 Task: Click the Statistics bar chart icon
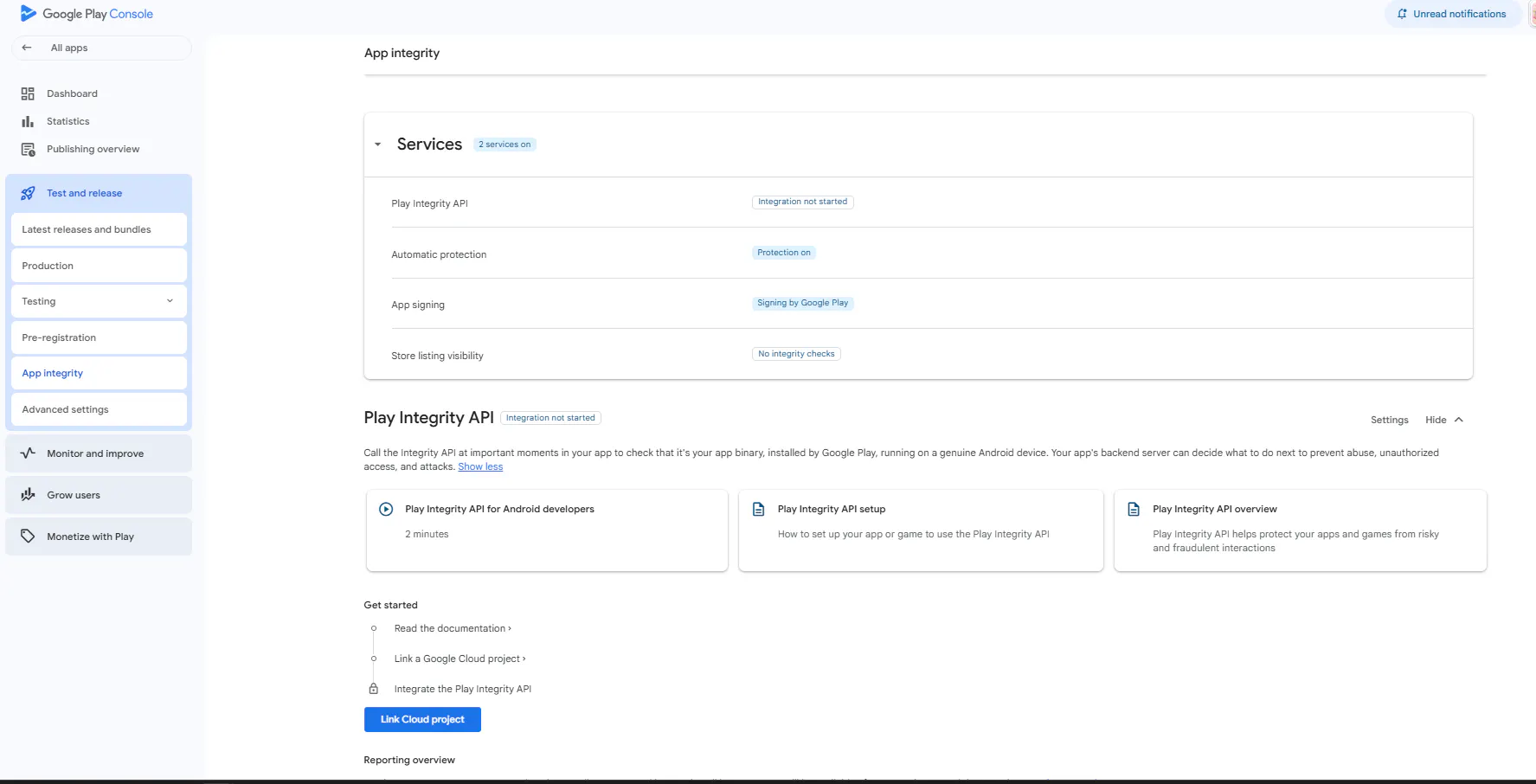tap(28, 121)
